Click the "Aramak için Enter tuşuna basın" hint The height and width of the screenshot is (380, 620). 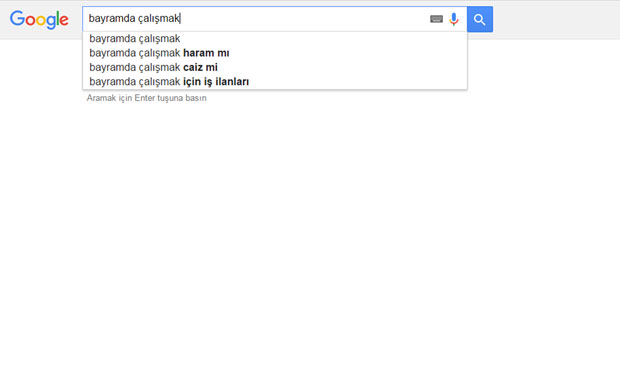pyautogui.click(x=146, y=98)
